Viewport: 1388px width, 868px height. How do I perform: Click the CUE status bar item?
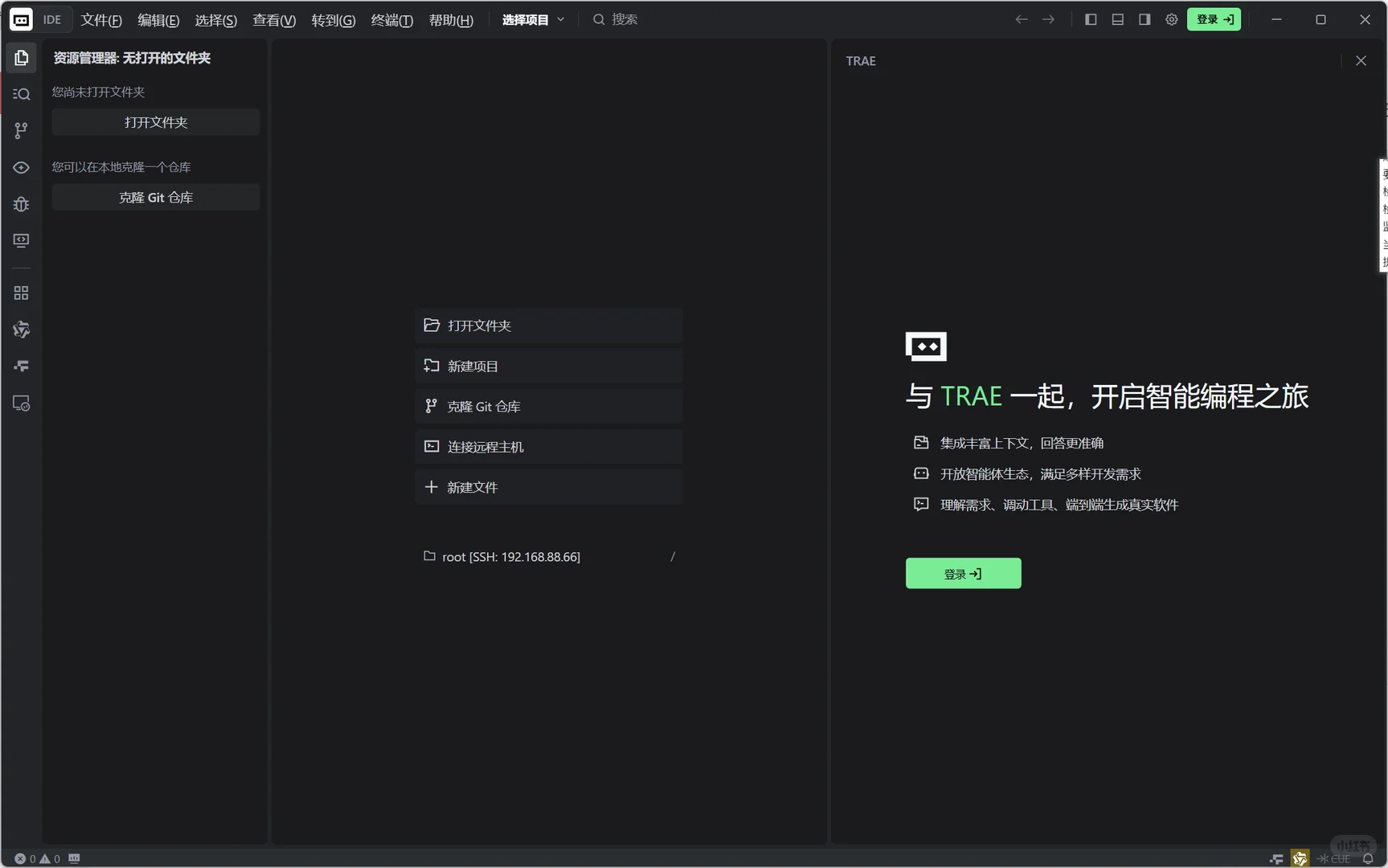pyautogui.click(x=1334, y=858)
